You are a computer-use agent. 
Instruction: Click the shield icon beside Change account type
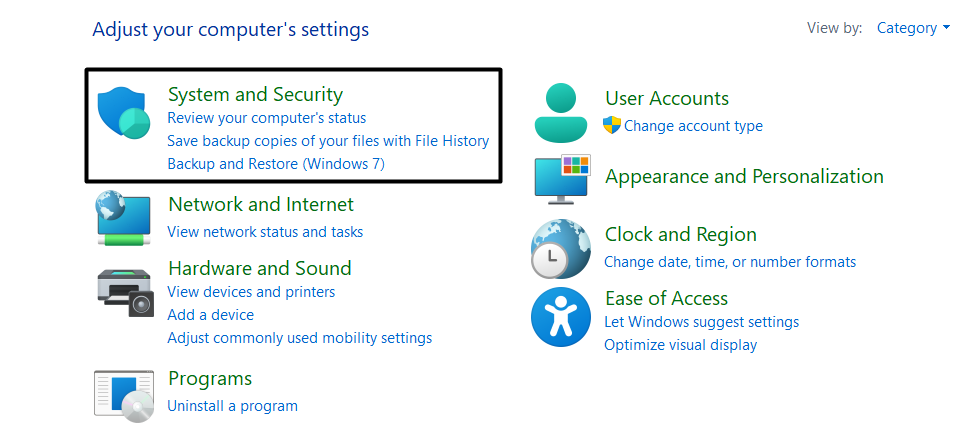(612, 125)
